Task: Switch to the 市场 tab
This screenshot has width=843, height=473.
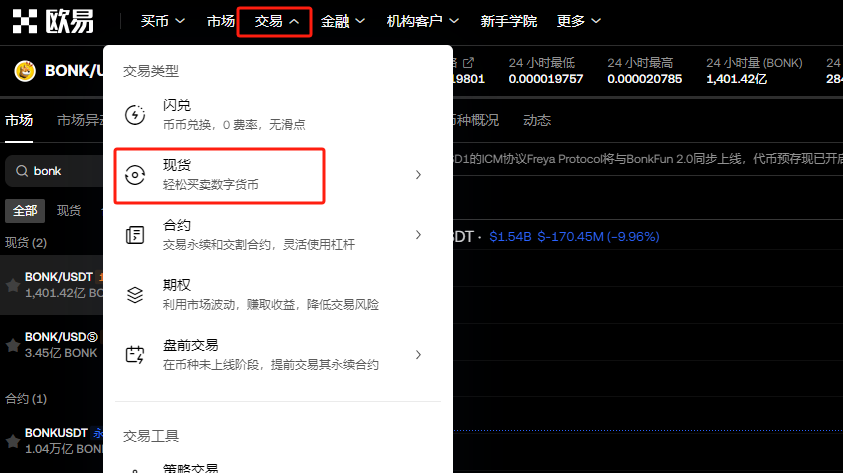Action: pyautogui.click(x=19, y=120)
